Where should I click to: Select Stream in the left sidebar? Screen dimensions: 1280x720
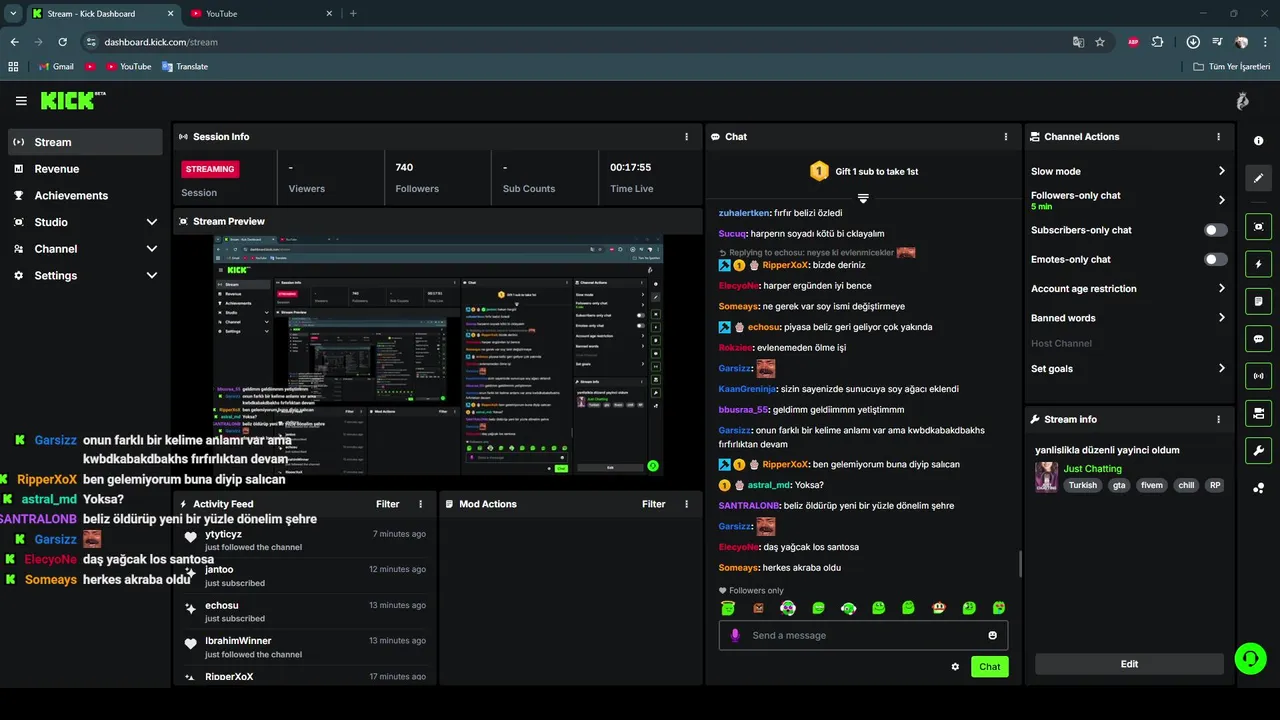84,142
